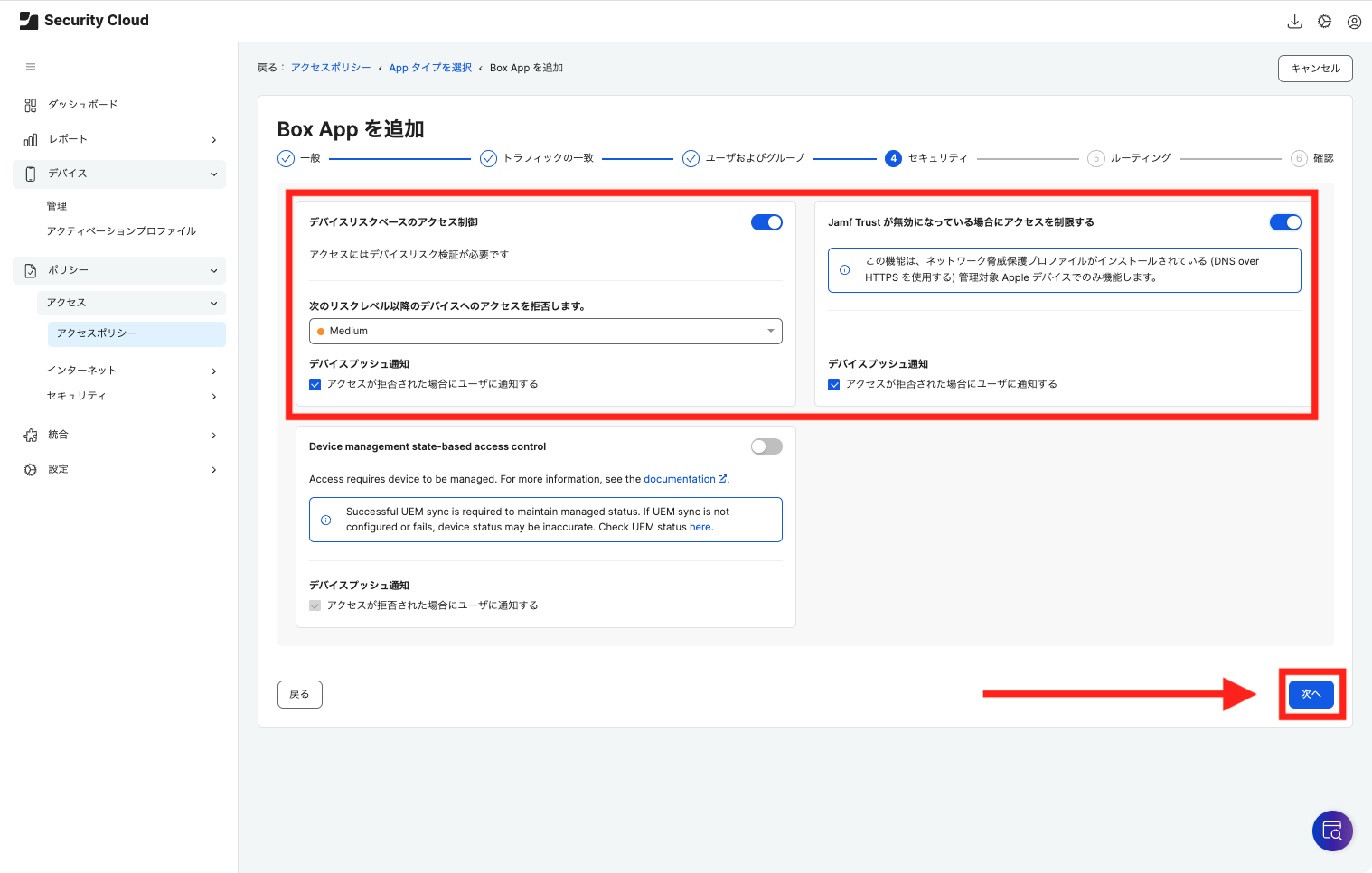
Task: Click step 4 セキュリティ circle
Action: coord(893,158)
